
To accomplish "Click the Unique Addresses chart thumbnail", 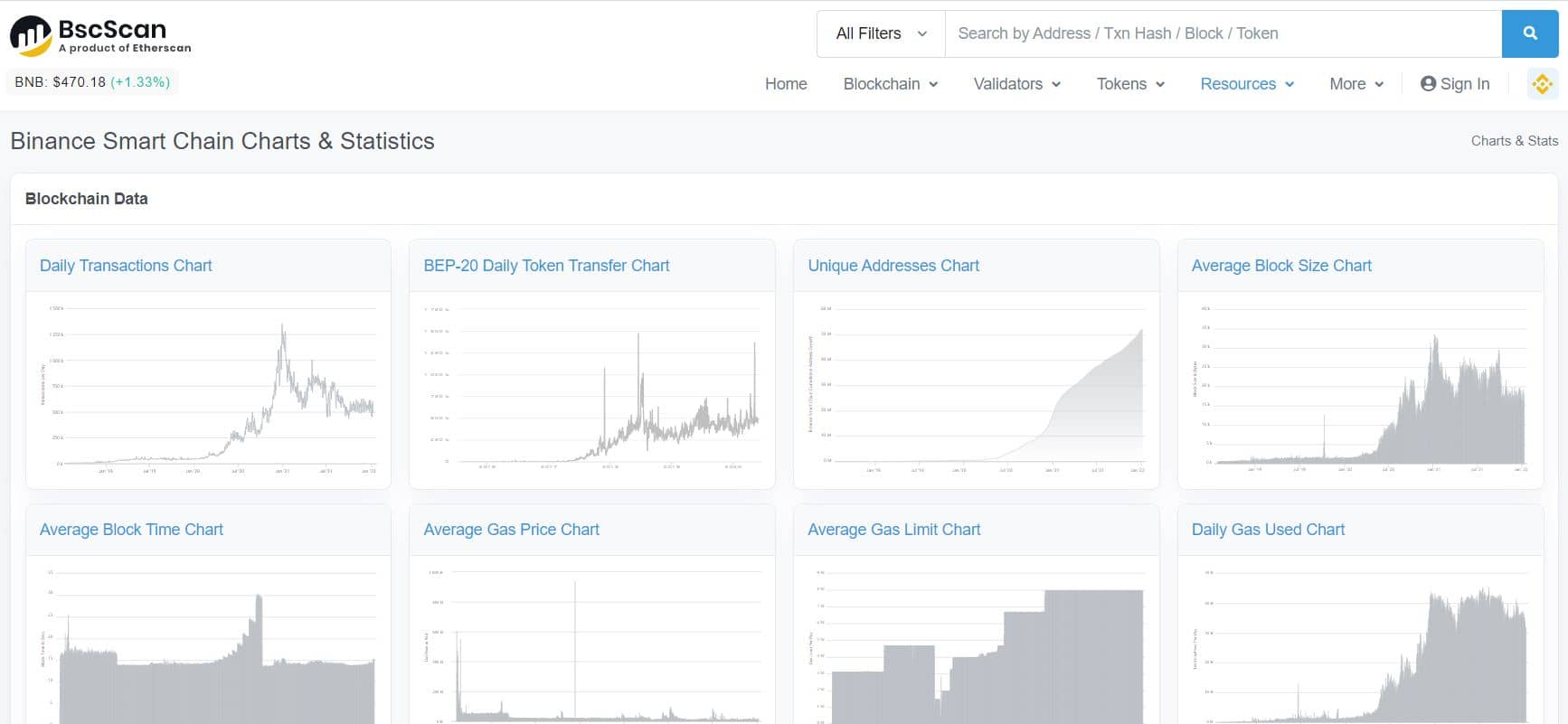I will (x=977, y=390).
